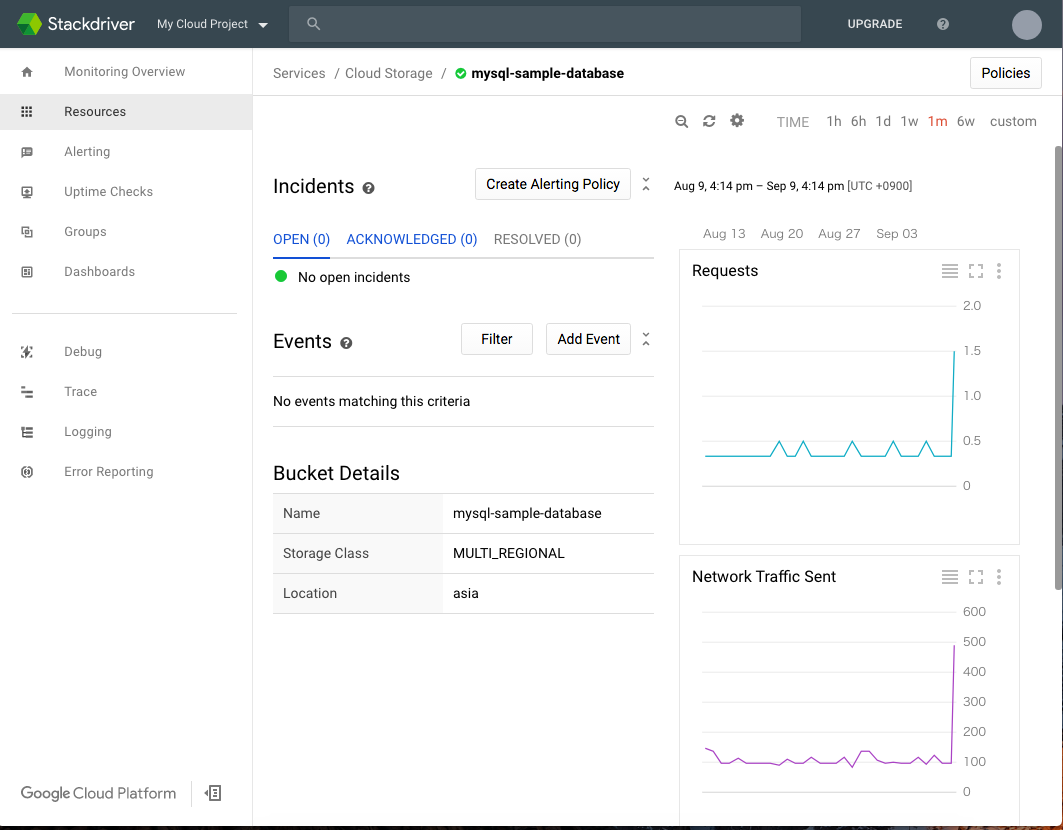Image resolution: width=1063 pixels, height=830 pixels.
Task: Open Debug menu item
Action: (126, 352)
